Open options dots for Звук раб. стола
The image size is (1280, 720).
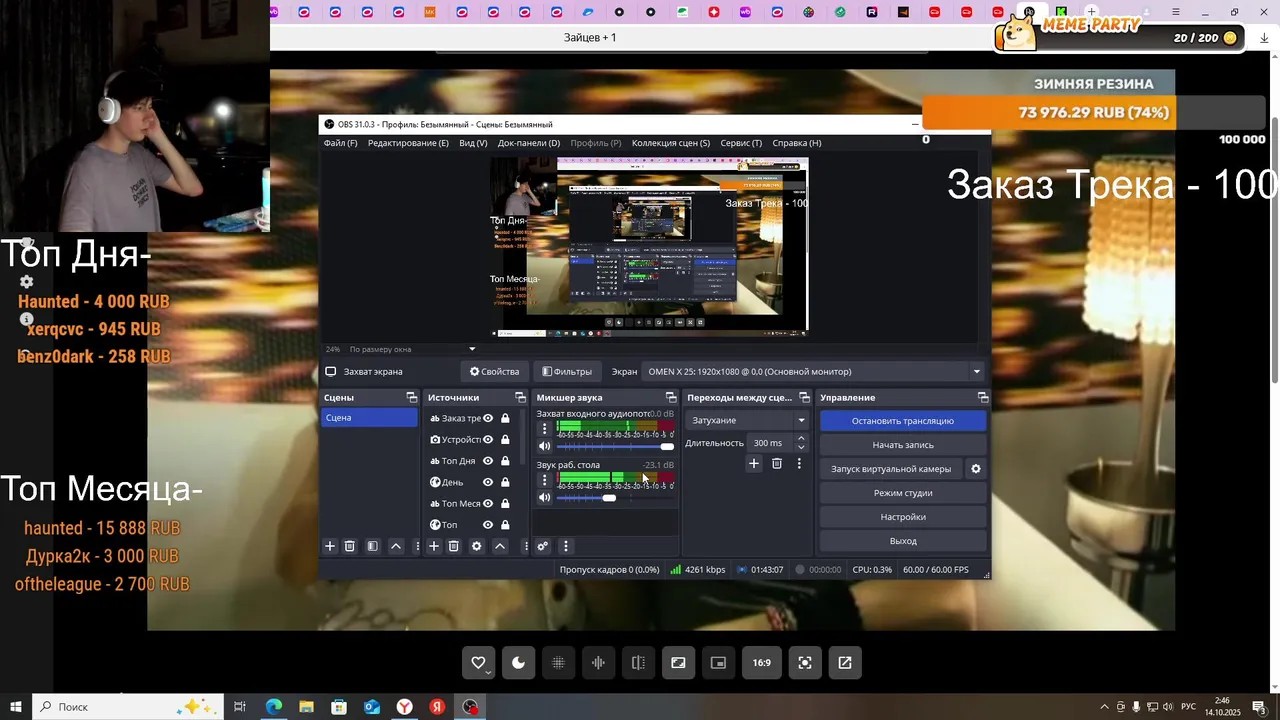coord(544,480)
